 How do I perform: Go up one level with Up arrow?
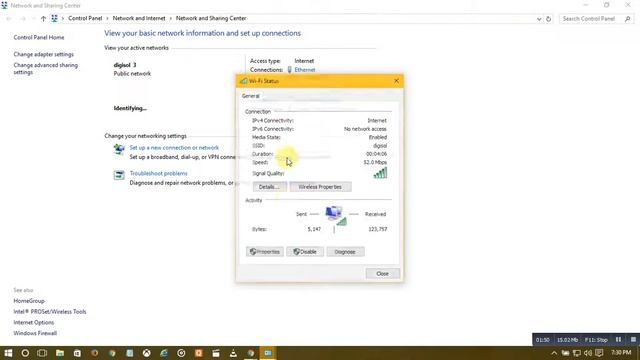[43, 18]
